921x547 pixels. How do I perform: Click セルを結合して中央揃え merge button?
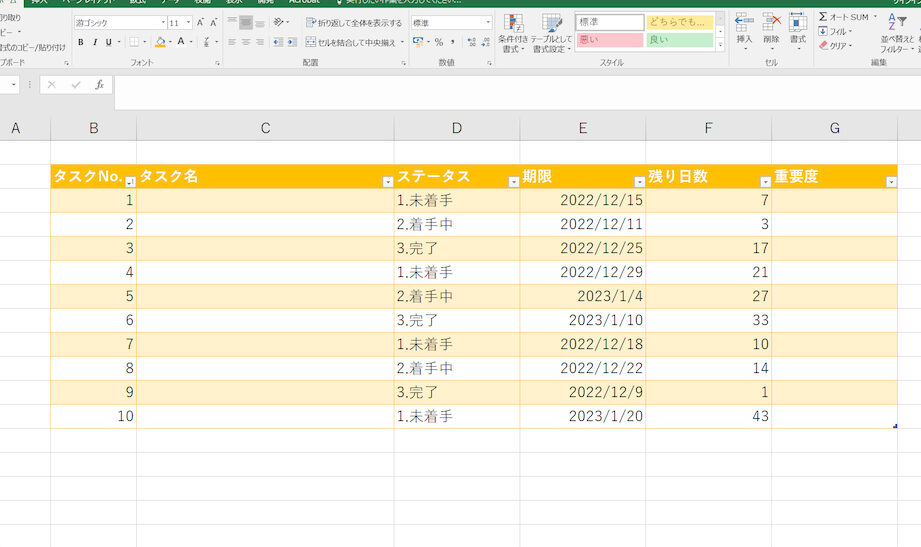(351, 42)
